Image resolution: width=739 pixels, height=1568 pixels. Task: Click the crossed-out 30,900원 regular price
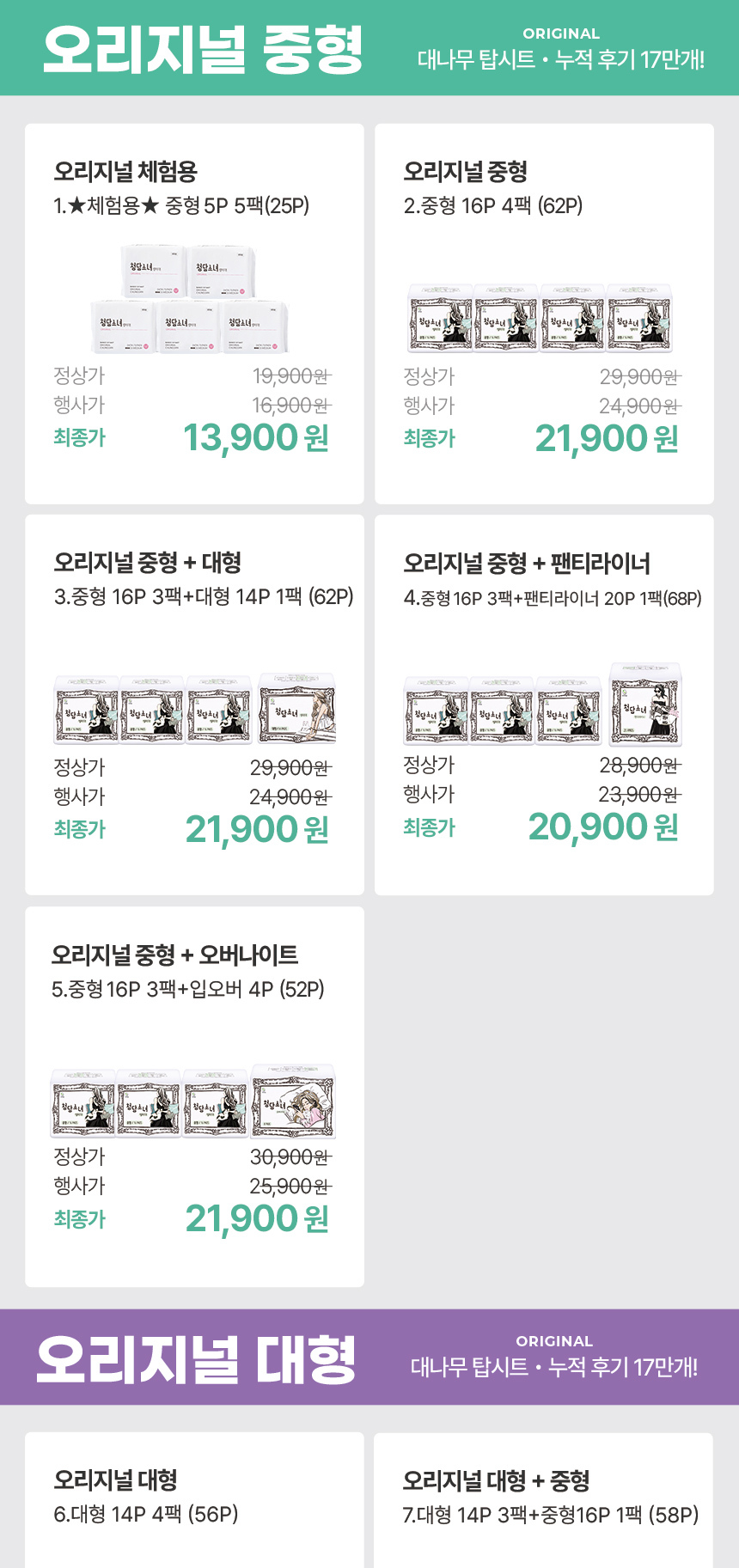coord(290,1157)
